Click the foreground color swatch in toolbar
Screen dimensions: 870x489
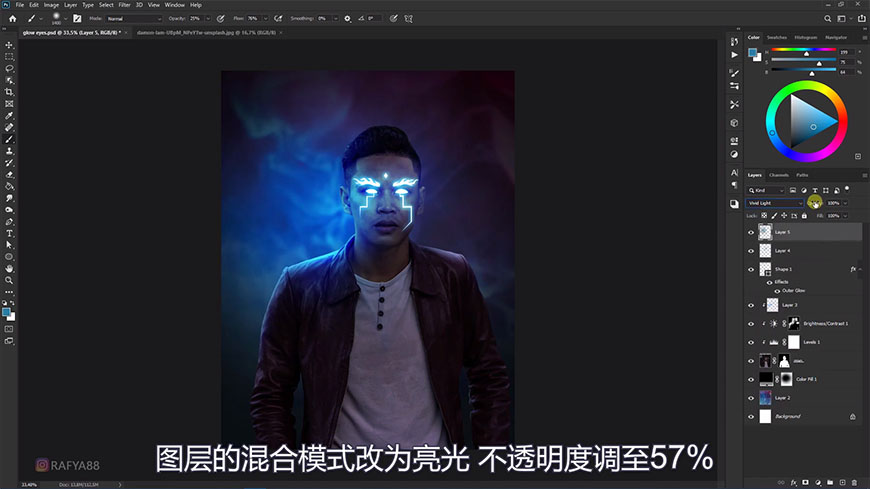click(7, 312)
